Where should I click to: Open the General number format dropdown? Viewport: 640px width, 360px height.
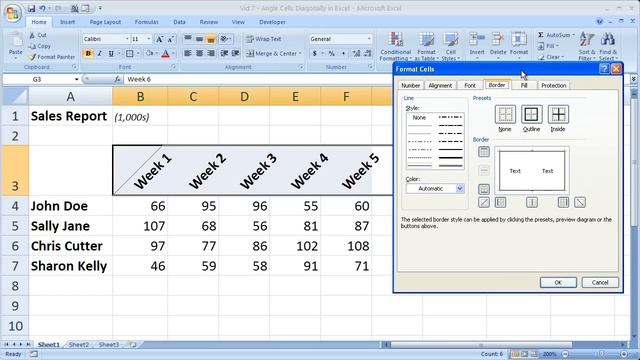pyautogui.click(x=369, y=39)
